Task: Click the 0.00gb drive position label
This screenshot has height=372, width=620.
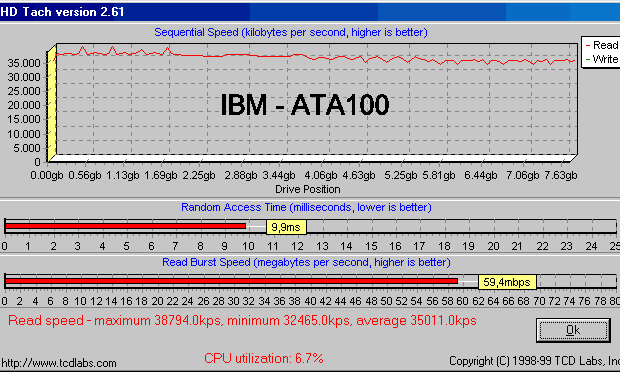Action: [x=47, y=175]
